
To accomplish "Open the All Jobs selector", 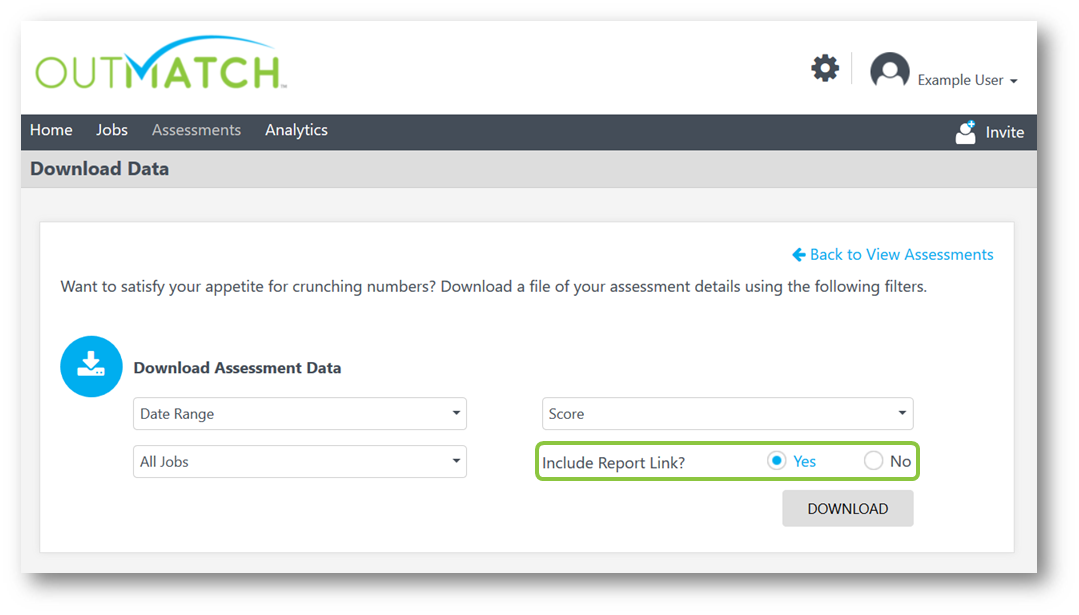I will click(x=299, y=461).
